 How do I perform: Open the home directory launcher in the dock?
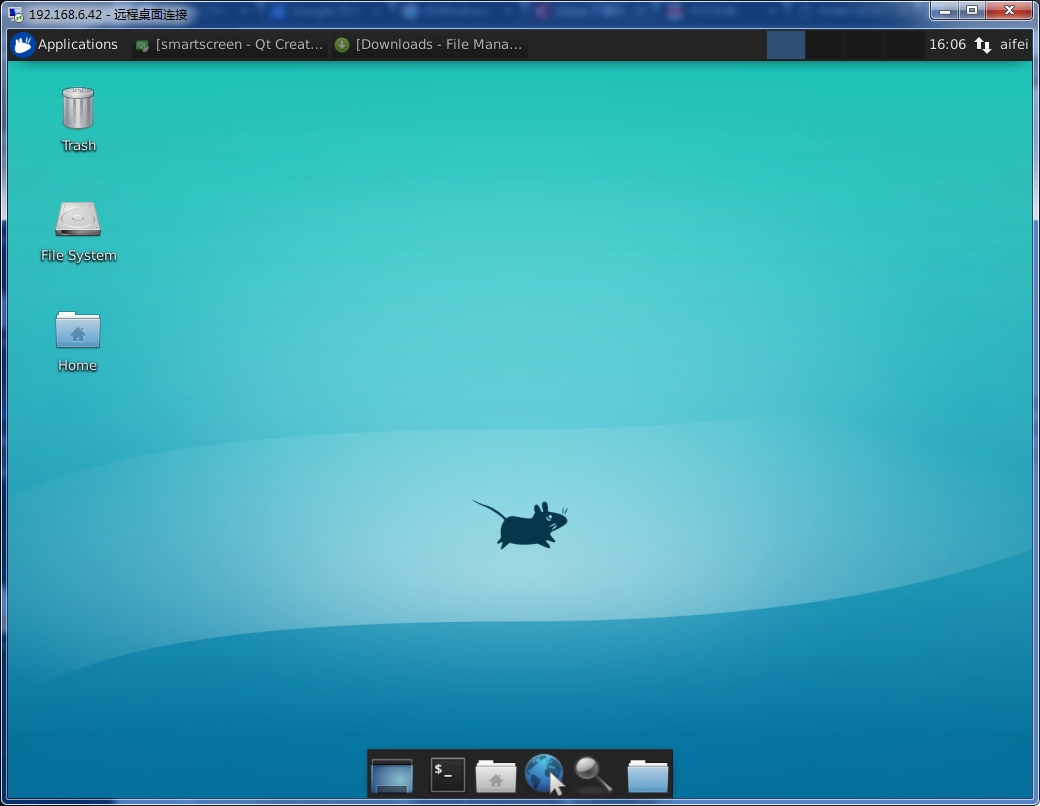click(x=495, y=773)
